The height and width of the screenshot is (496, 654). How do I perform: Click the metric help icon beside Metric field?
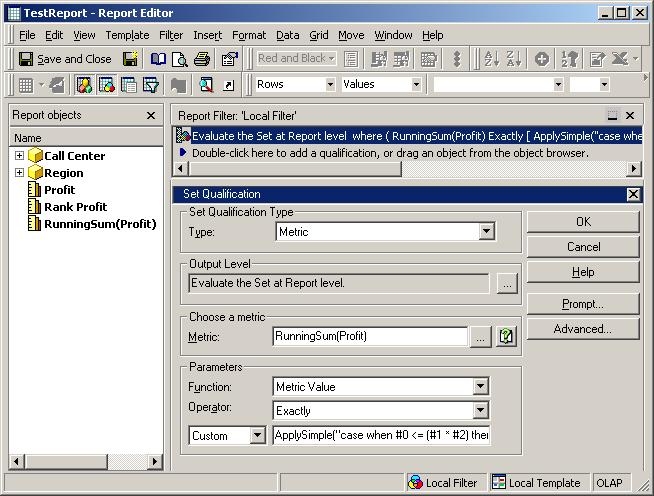pyautogui.click(x=506, y=337)
